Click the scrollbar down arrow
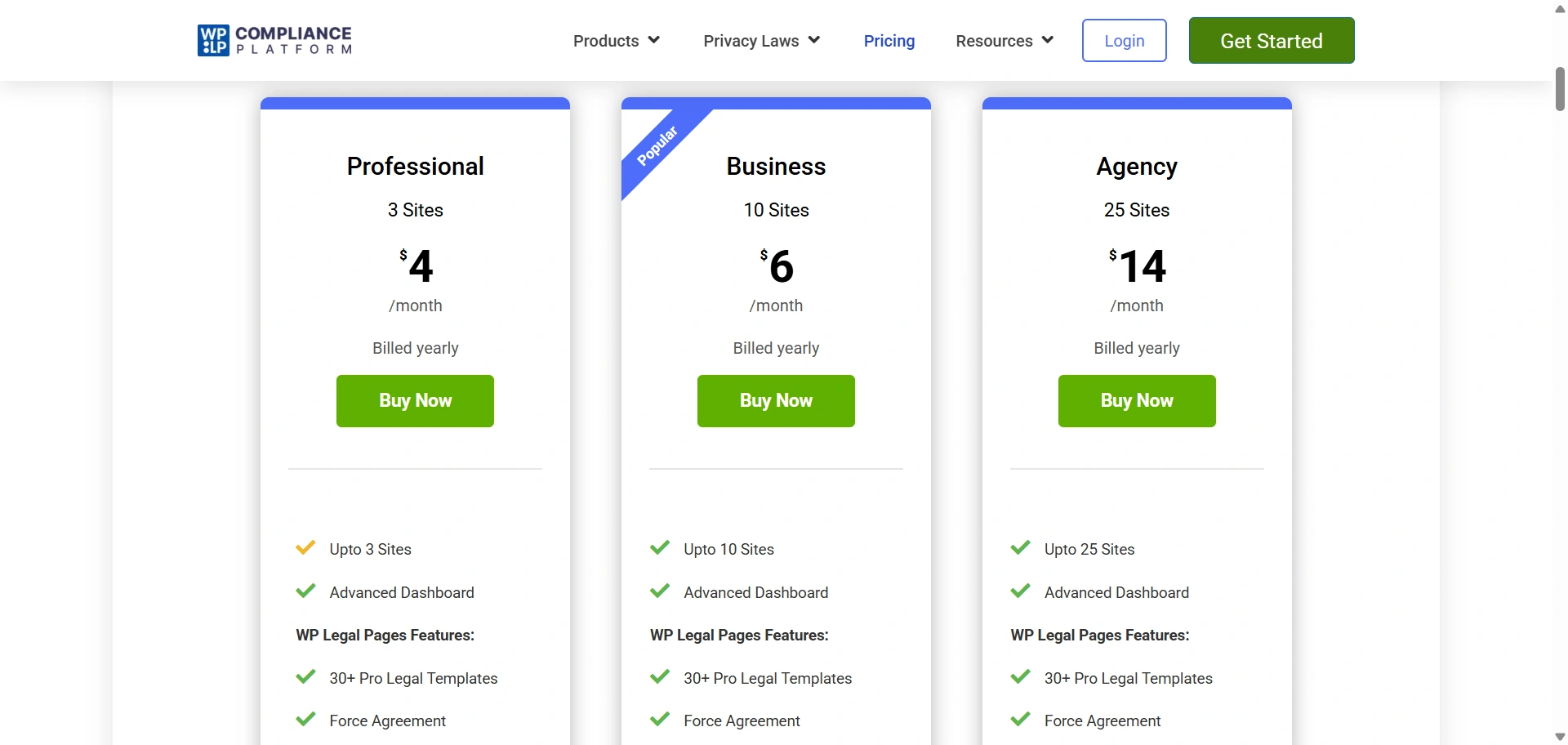This screenshot has width=1568, height=745. pyautogui.click(x=1559, y=736)
